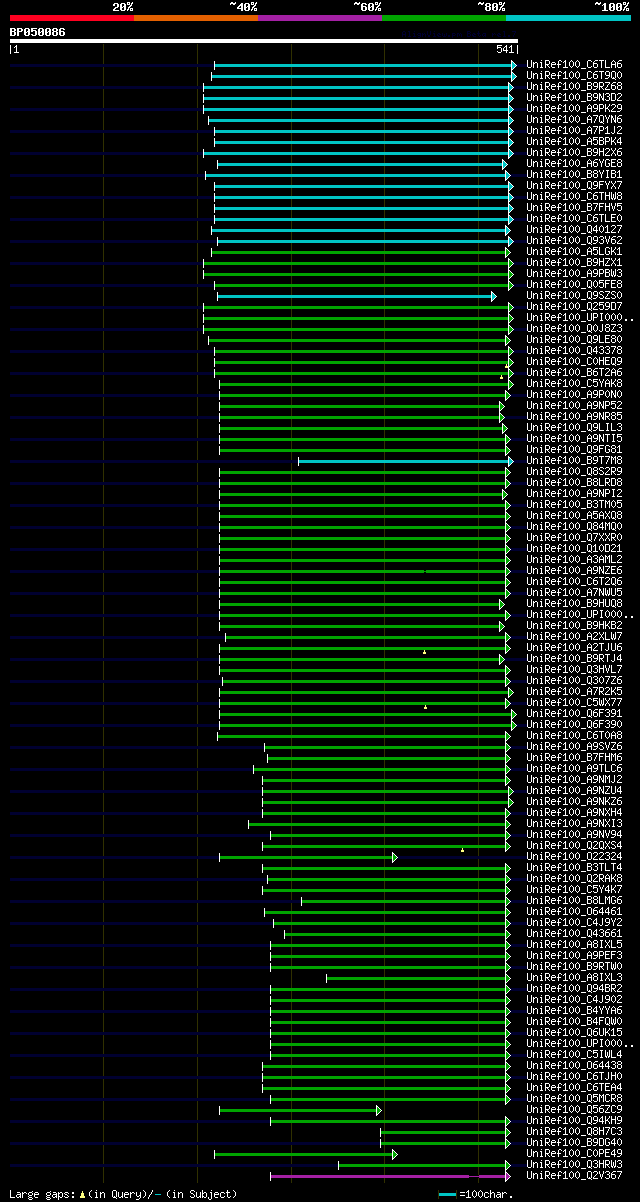The image size is (640, 1202).
Task: Click the cyan ~100% identity legend segment
Action: [x=568, y=18]
